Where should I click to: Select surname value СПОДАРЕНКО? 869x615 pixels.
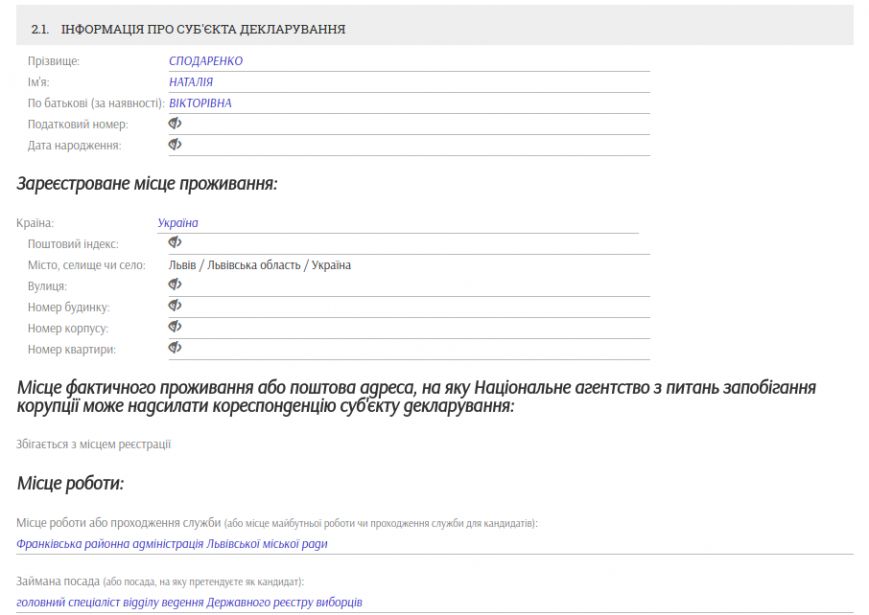tap(206, 61)
